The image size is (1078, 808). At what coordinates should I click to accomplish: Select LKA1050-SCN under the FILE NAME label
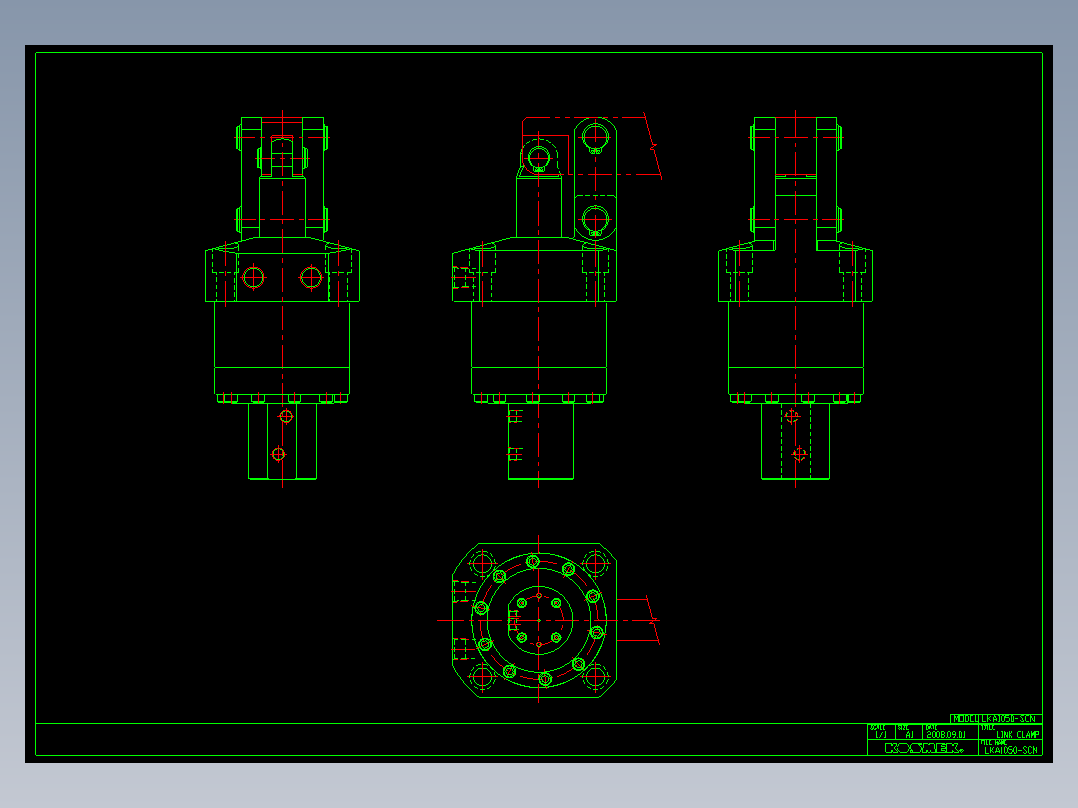pyautogui.click(x=1011, y=750)
